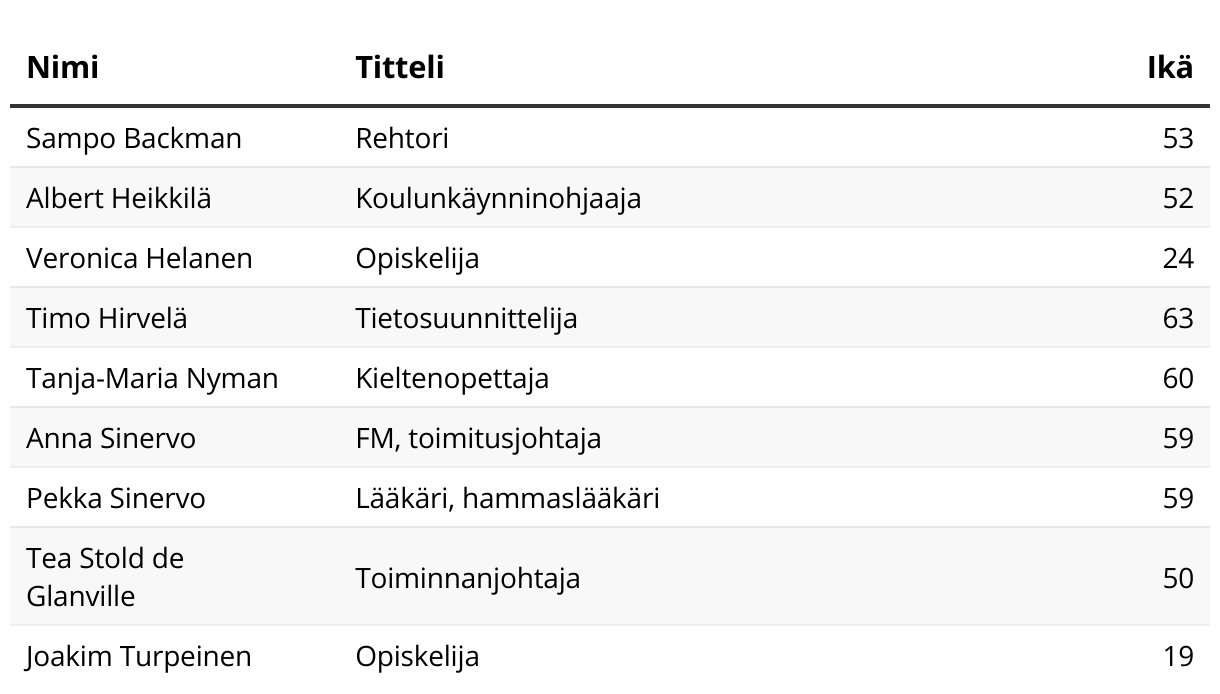Click the Kieltenopettaja title cell
Viewport: 1220px width, 694px height.
(452, 378)
